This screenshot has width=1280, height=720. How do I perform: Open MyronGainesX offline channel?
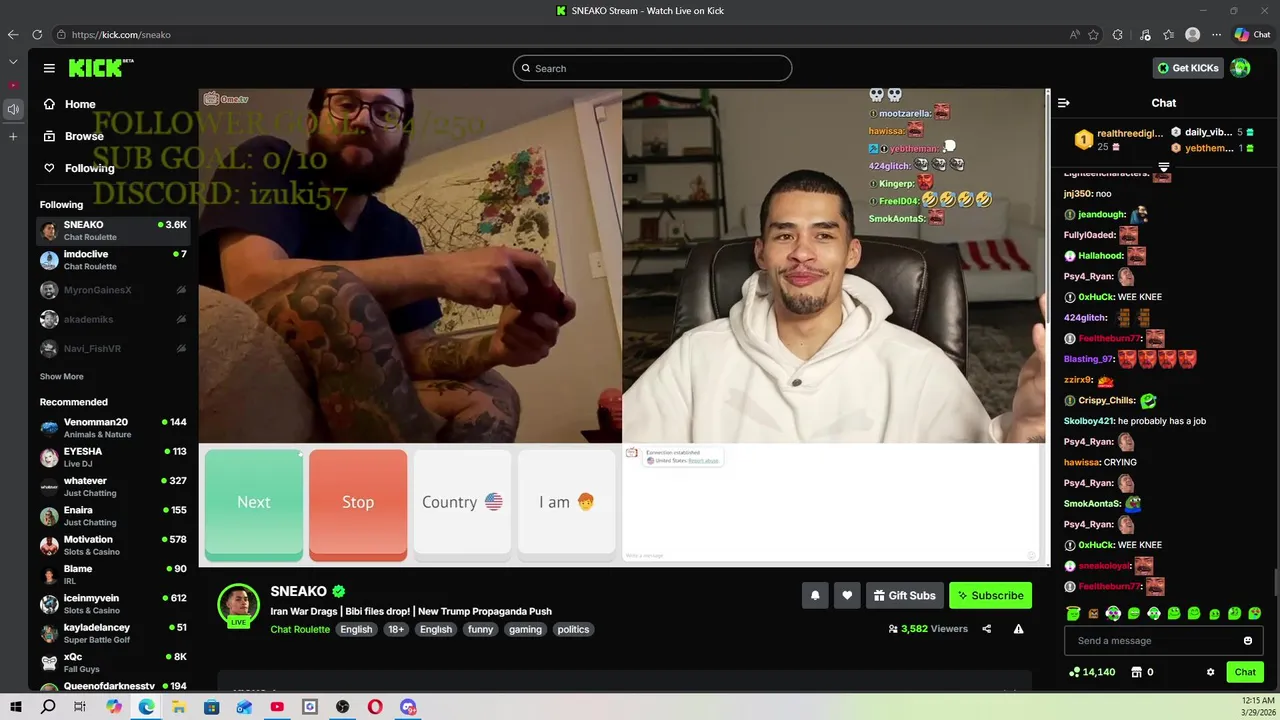click(x=113, y=290)
